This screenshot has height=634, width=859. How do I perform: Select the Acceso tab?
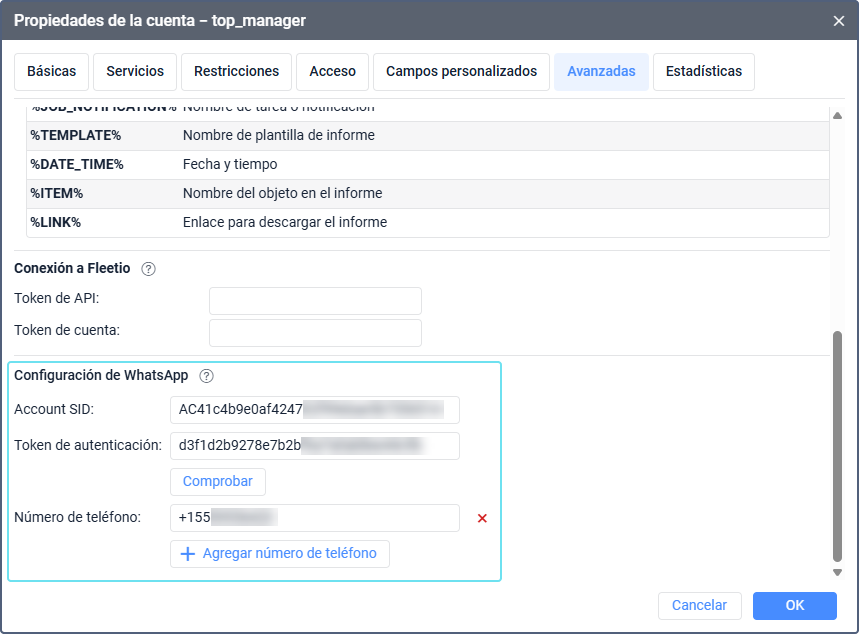[332, 72]
